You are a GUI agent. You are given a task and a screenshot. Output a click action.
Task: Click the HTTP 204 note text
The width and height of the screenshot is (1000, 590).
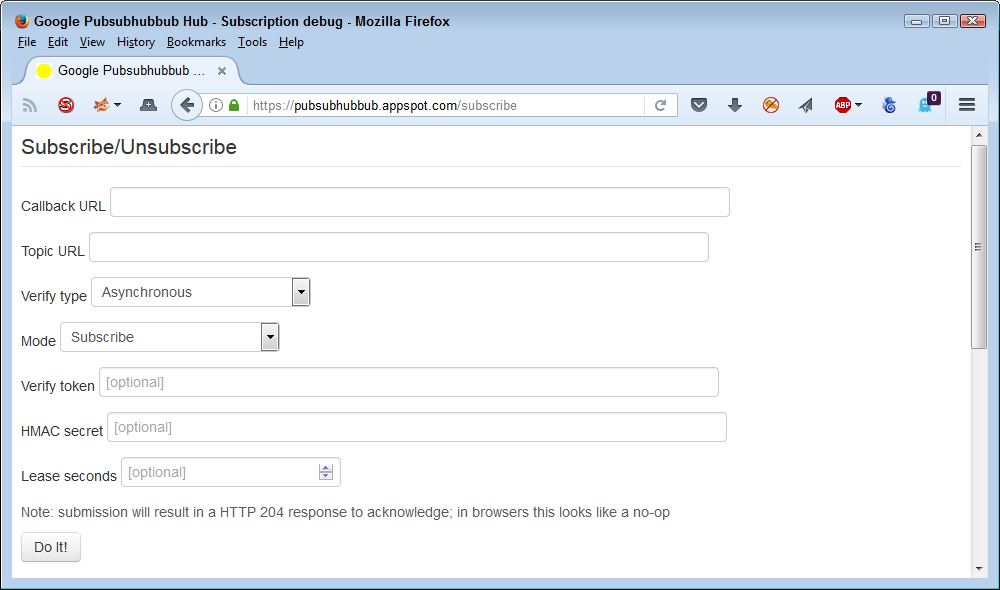[x=345, y=512]
